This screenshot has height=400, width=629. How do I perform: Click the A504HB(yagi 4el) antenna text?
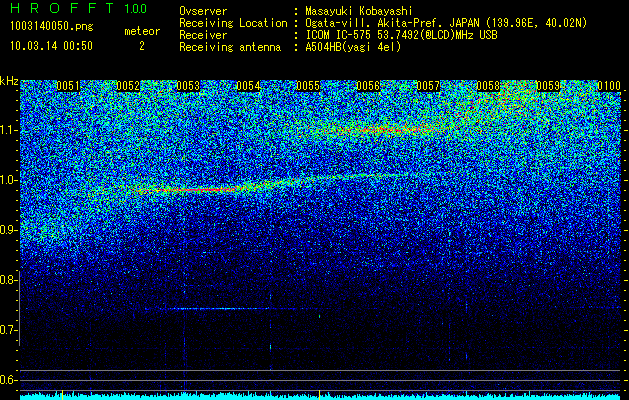353,47
